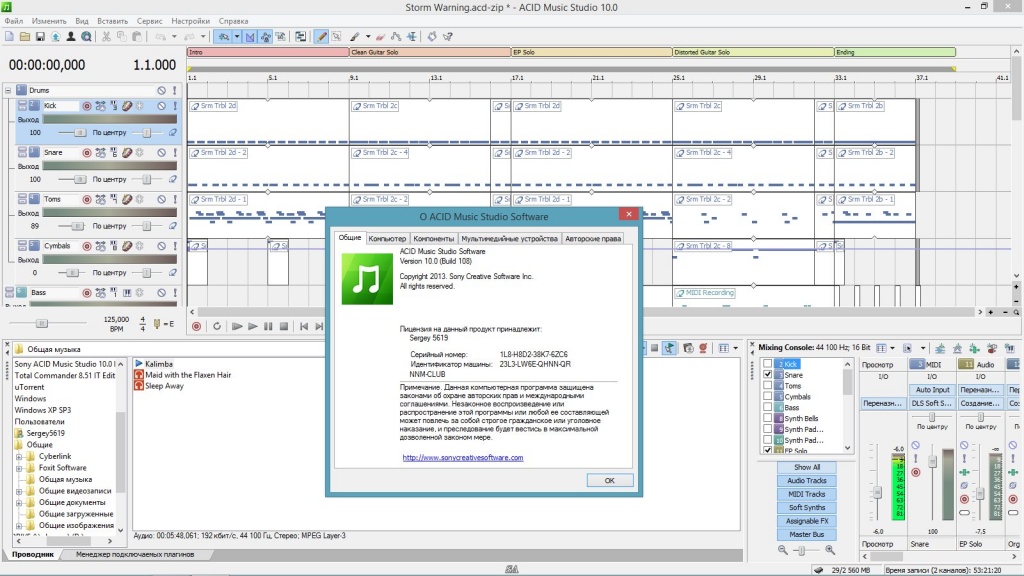Save the project using floppy icon
The image size is (1024, 576).
point(40,37)
